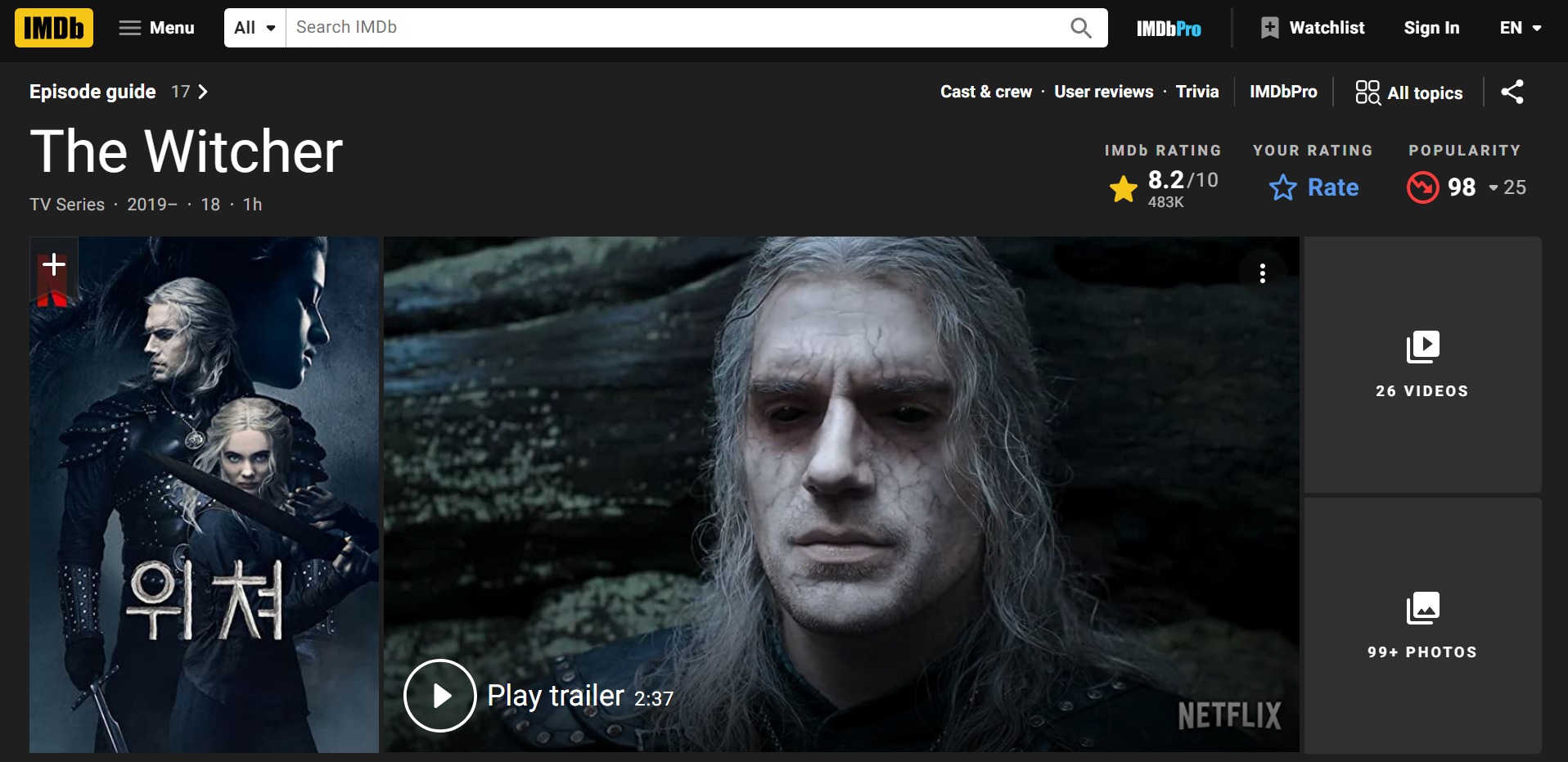The image size is (1568, 762).
Task: Click the yellow IMDb rating star
Action: point(1124,189)
